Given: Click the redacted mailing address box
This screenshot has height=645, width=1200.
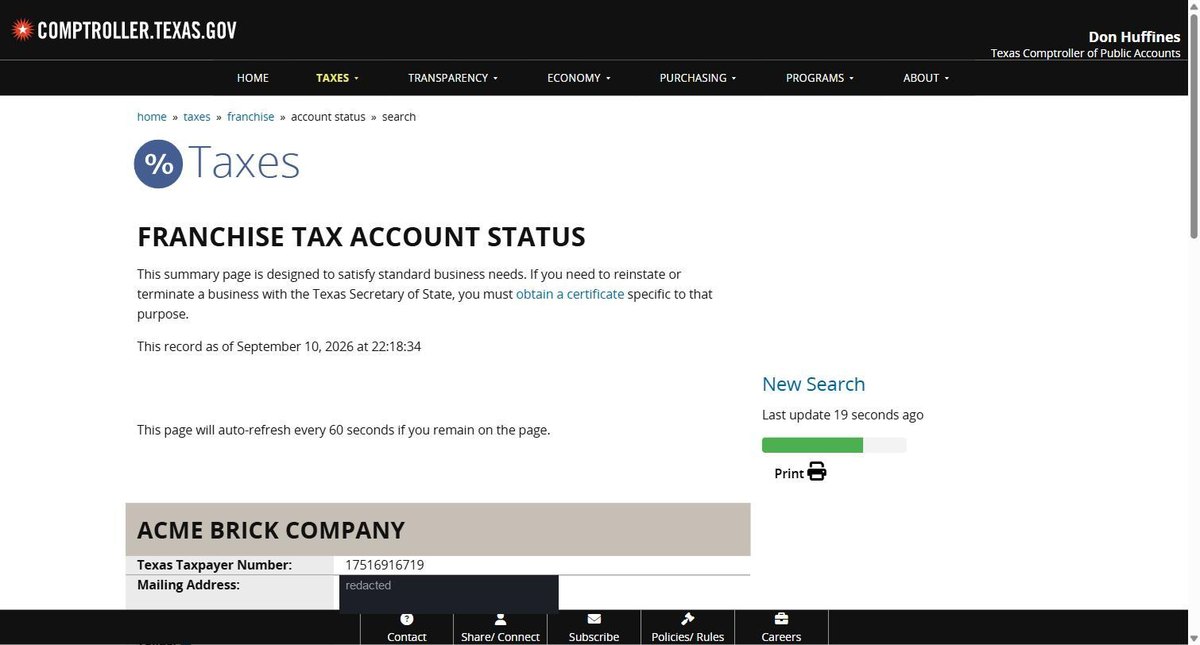Looking at the screenshot, I should click(449, 592).
